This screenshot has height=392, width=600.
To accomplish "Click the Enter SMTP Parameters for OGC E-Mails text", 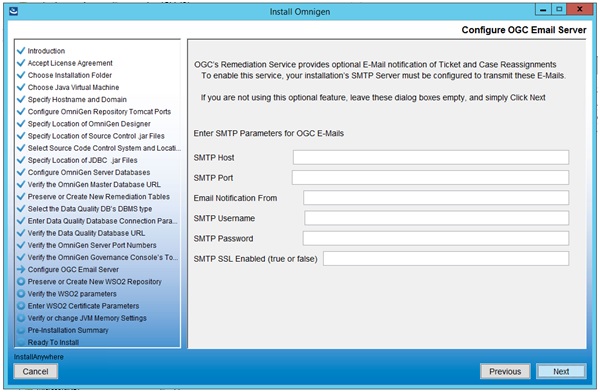I will pyautogui.click(x=269, y=133).
